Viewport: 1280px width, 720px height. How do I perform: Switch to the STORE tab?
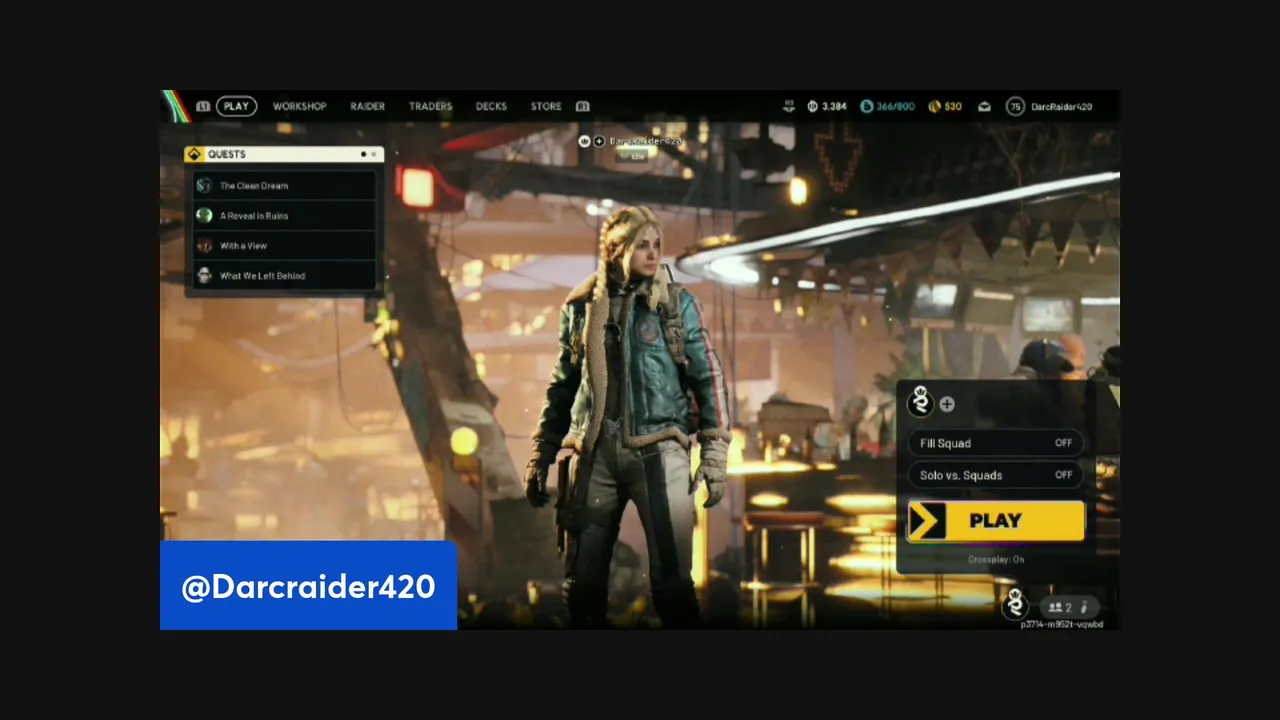[x=546, y=106]
